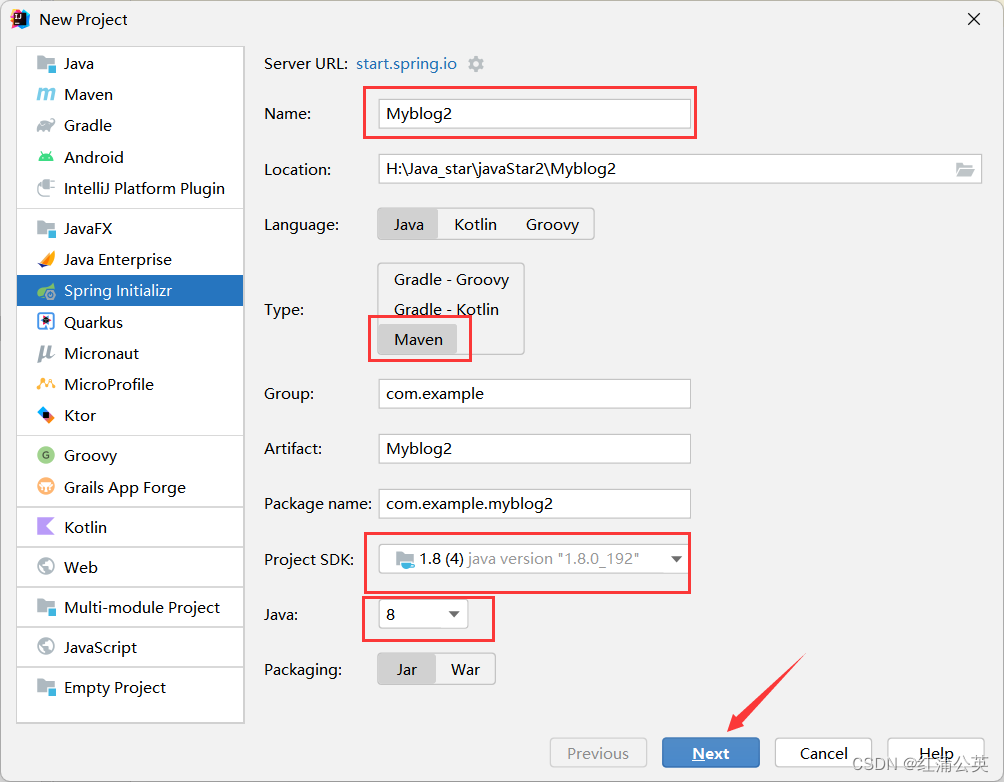Select IntelliJ Platform Plugin entry
1004x782 pixels.
(130, 188)
